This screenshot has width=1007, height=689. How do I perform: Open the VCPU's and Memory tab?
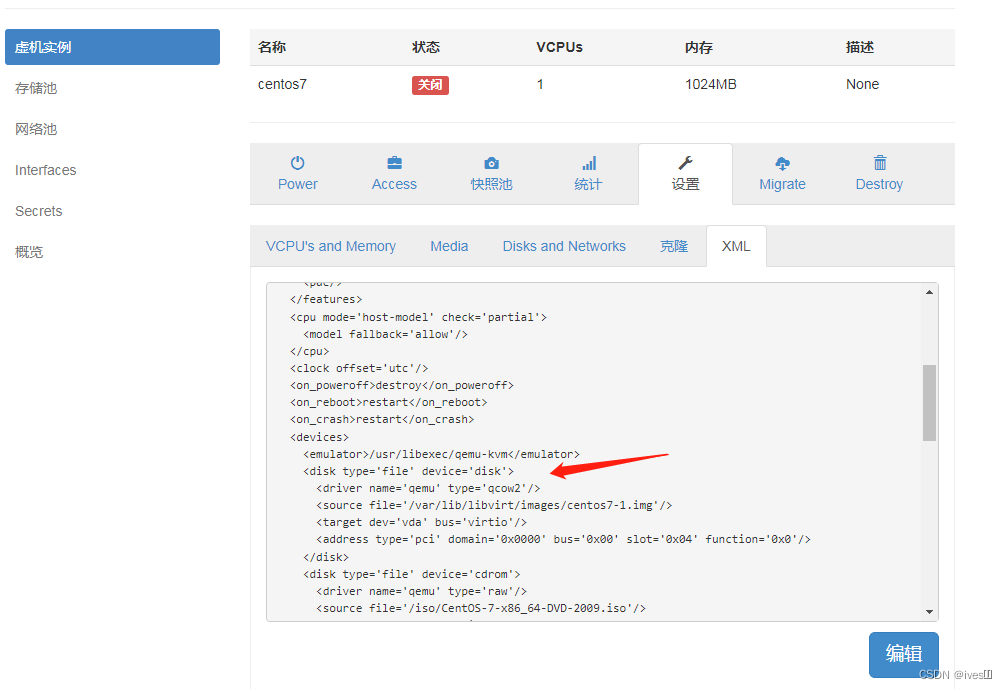(x=331, y=246)
